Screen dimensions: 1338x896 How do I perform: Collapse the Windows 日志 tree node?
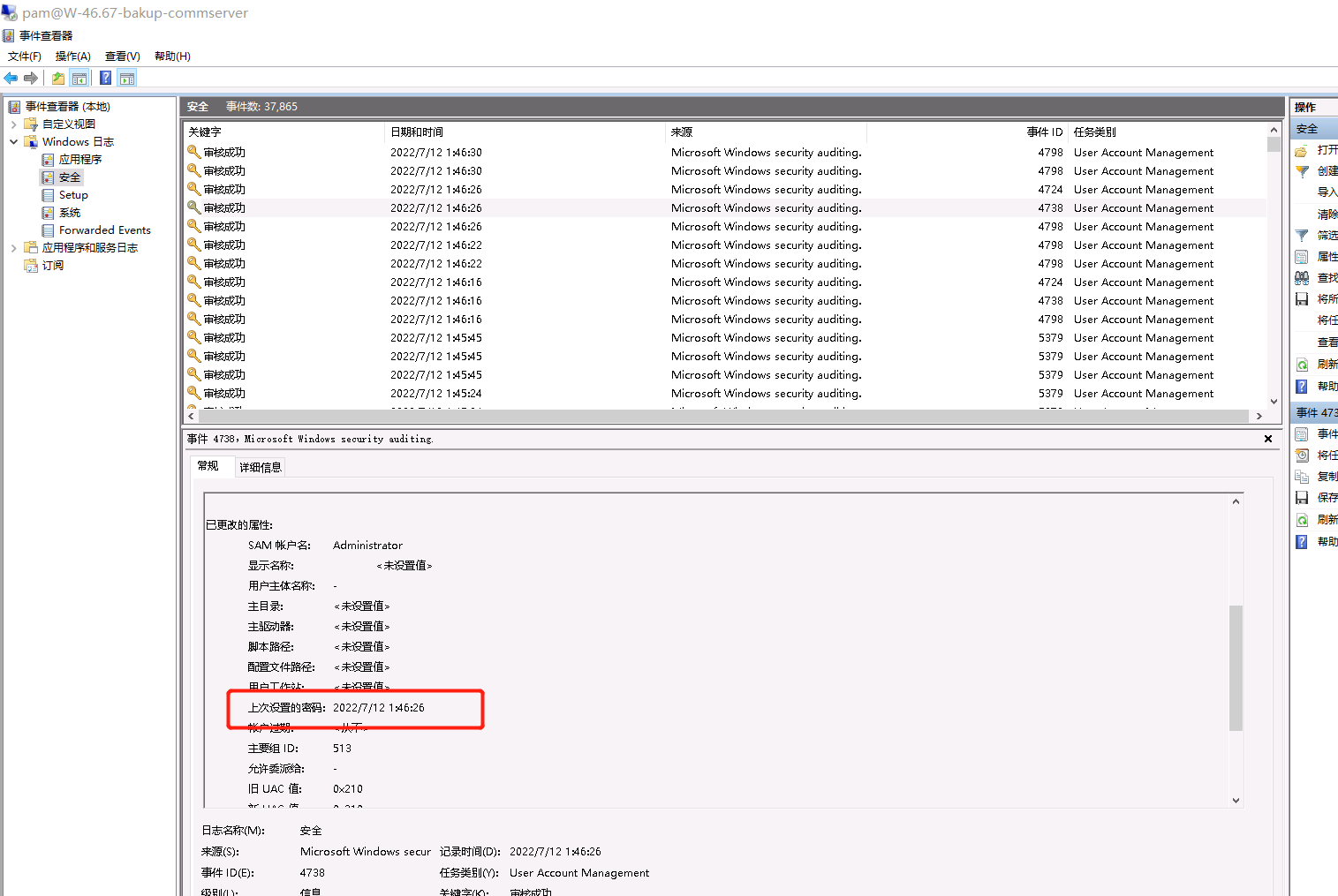click(13, 141)
